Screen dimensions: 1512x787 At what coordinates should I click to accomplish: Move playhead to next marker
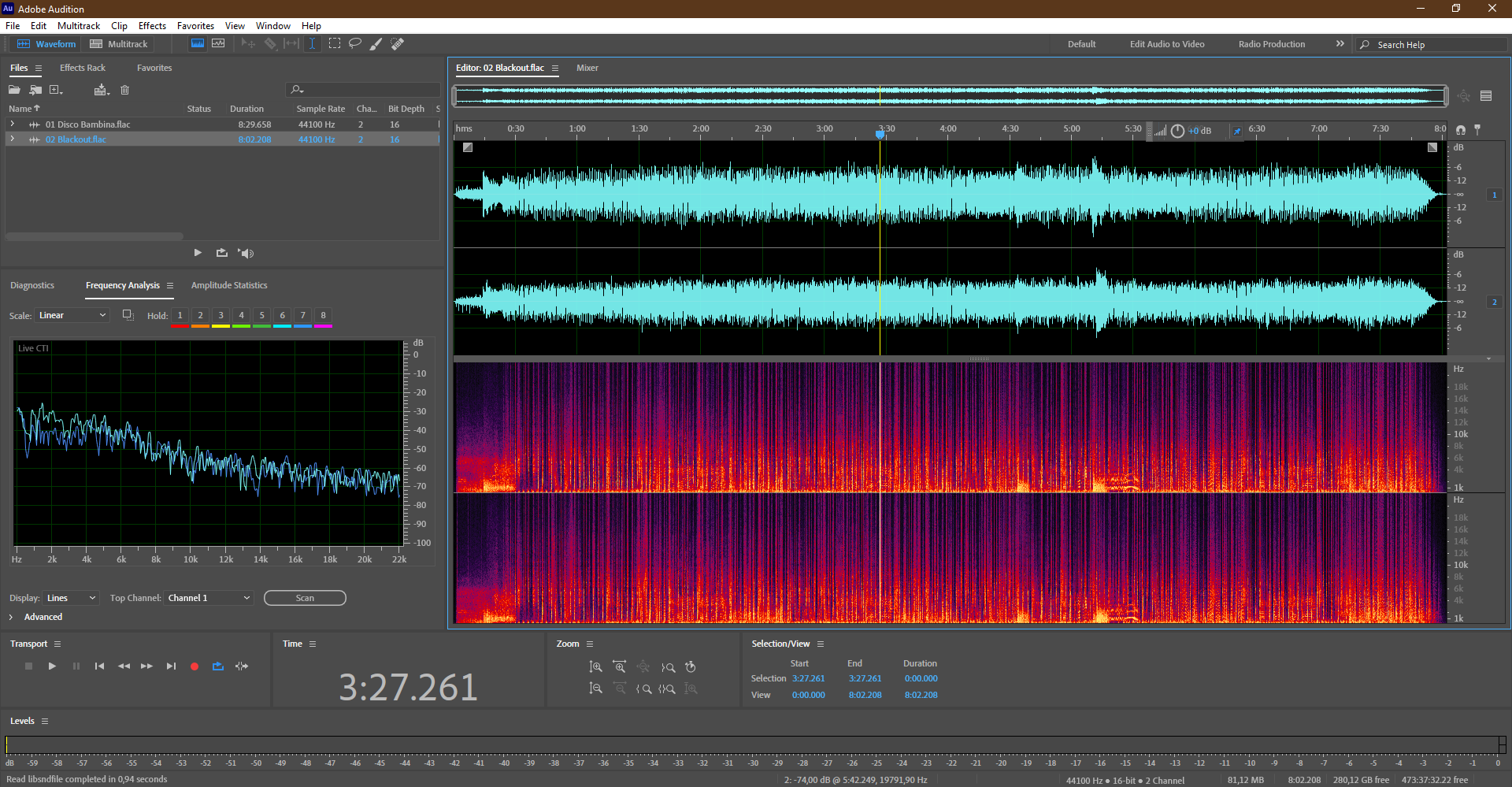click(171, 666)
